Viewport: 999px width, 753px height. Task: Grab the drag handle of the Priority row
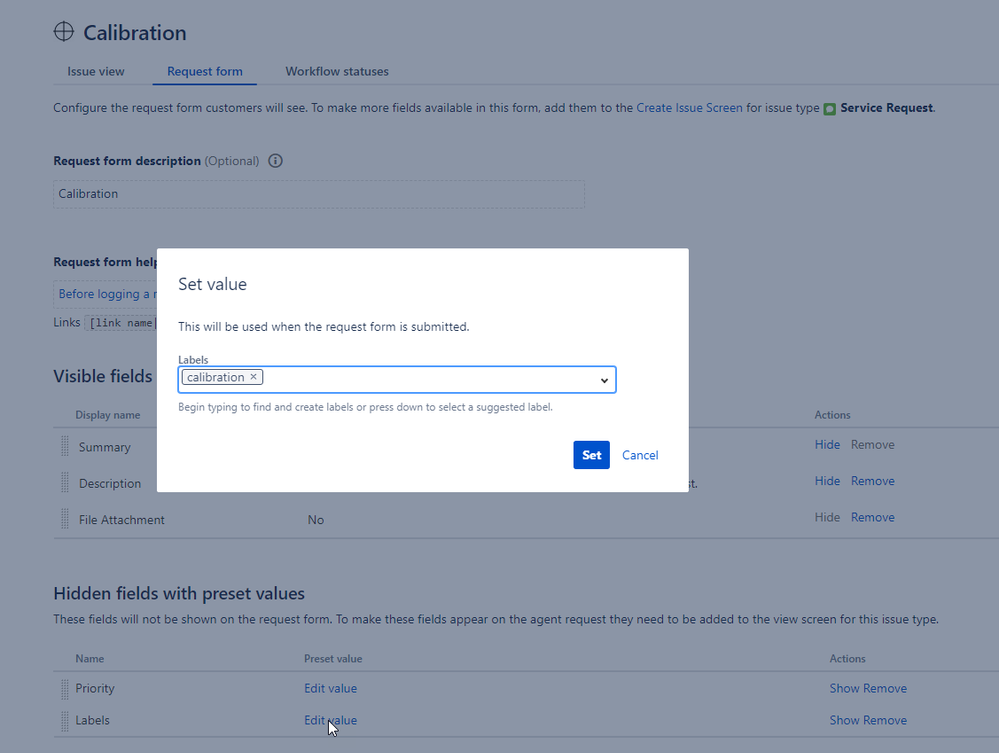[65, 689]
